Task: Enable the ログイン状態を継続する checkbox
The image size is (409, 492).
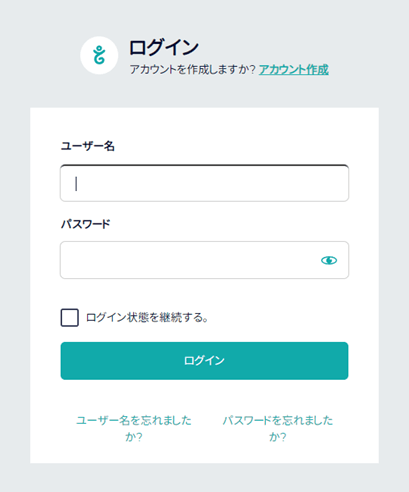Action: click(70, 317)
